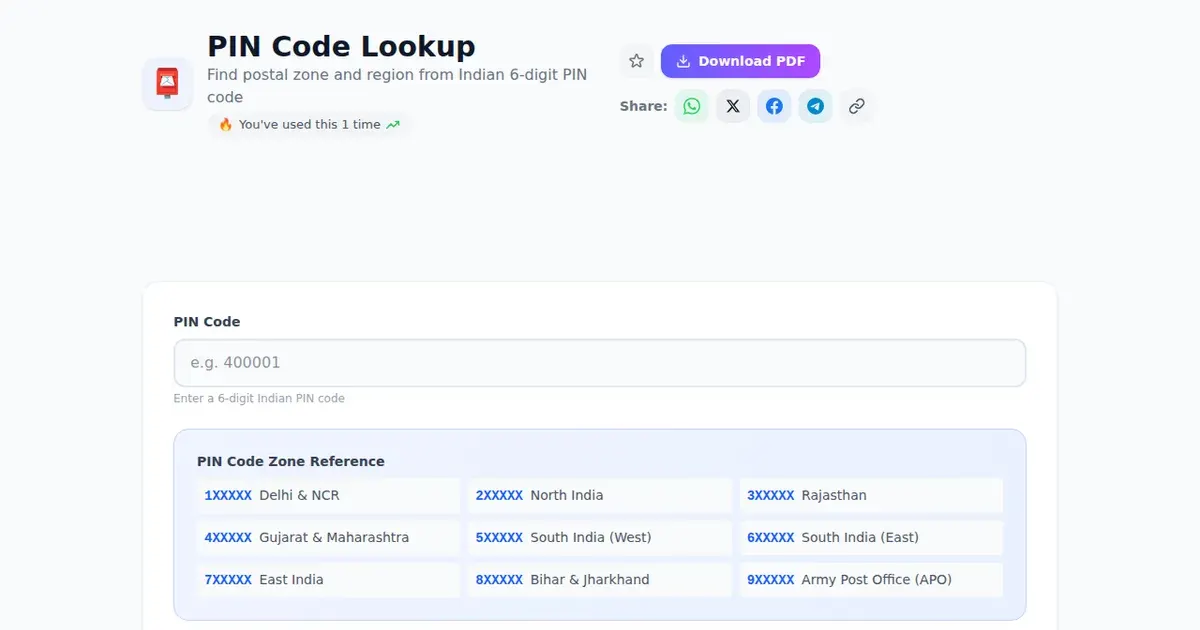
Task: Click the "Find postal zone and region" subtitle
Action: [397, 86]
